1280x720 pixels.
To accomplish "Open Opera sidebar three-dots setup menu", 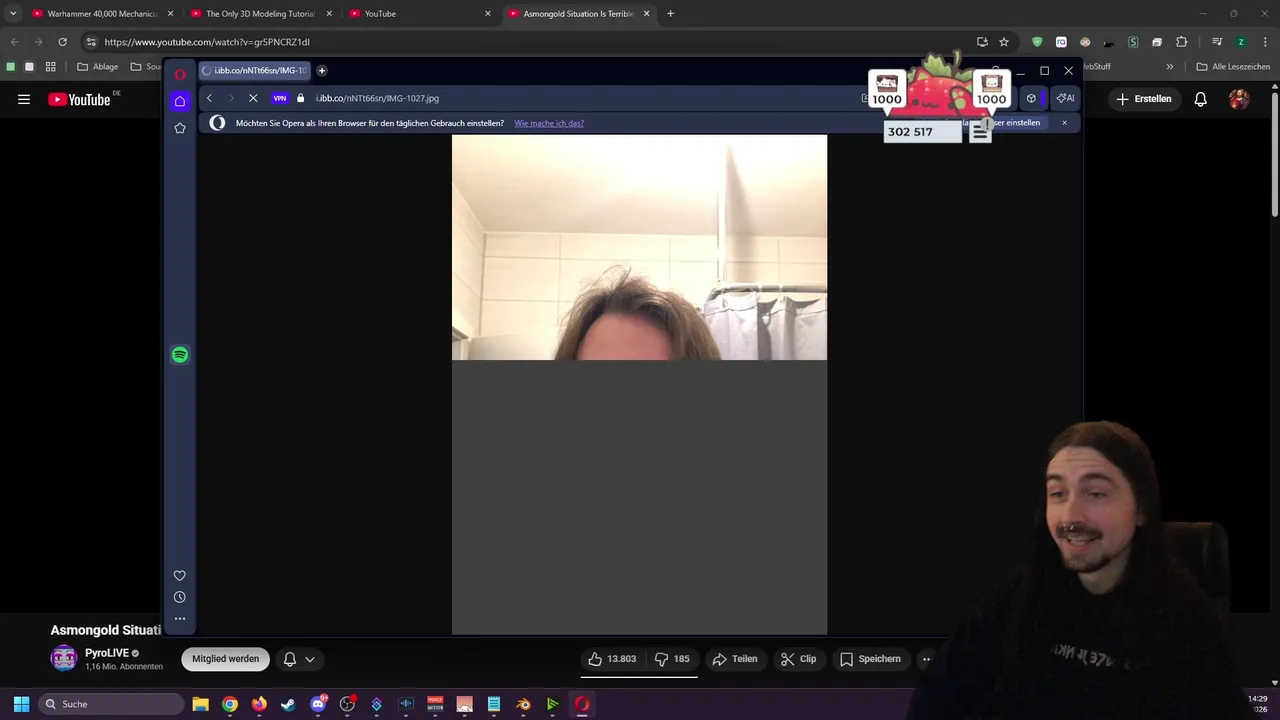I will pos(180,619).
